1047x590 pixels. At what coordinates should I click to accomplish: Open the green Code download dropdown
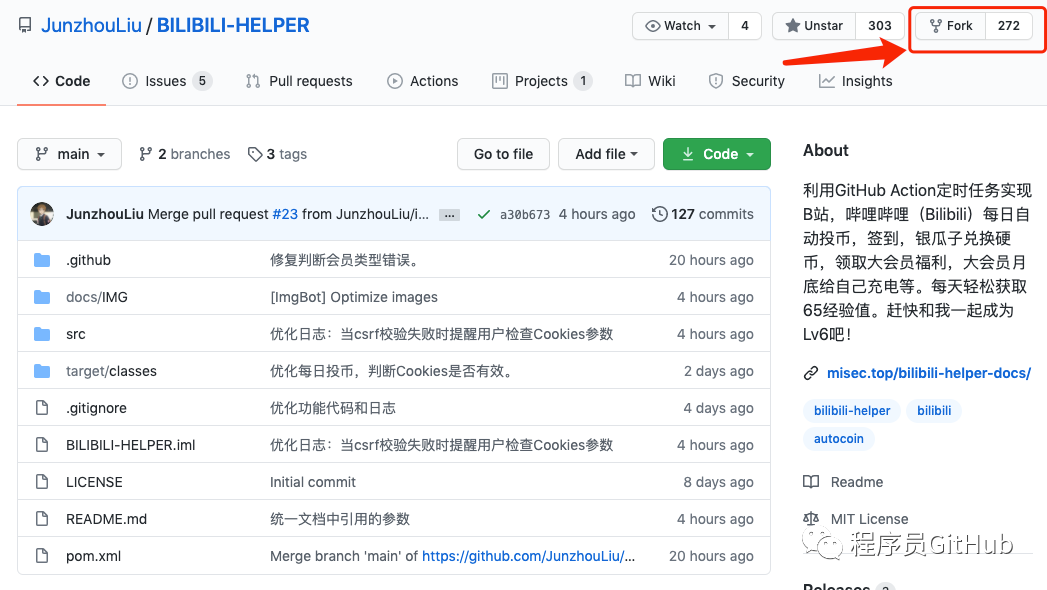(716, 154)
